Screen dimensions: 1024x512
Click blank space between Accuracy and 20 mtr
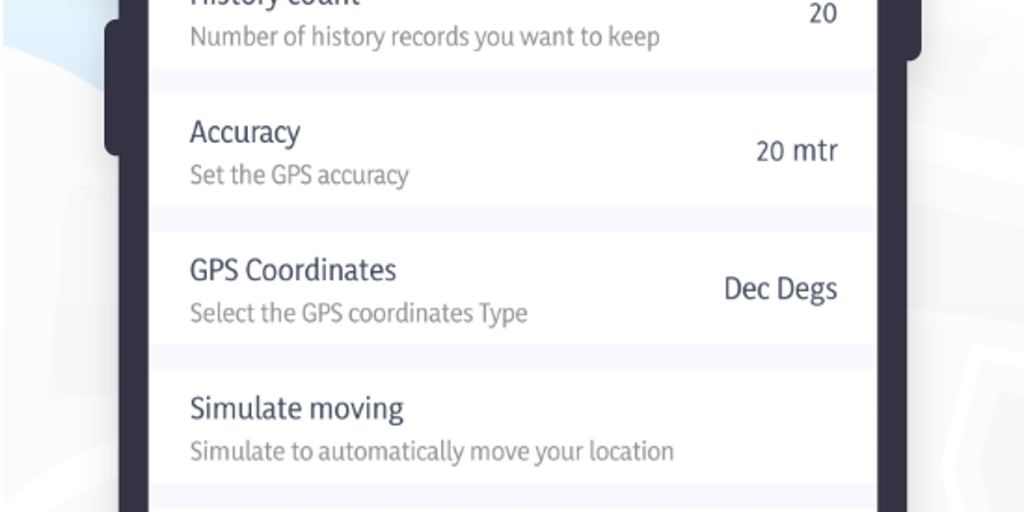pyautogui.click(x=560, y=151)
